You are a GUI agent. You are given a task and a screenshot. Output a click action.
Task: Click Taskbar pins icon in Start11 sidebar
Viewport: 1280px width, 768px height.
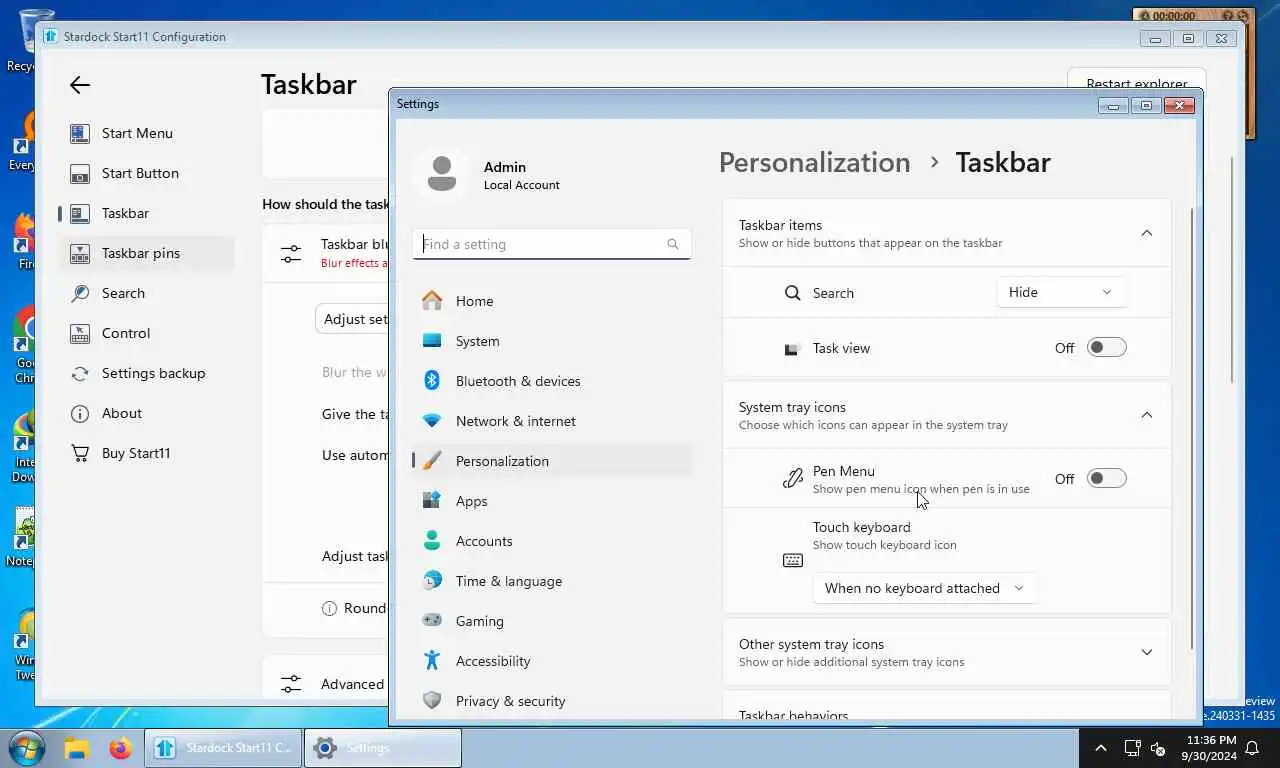(80, 253)
